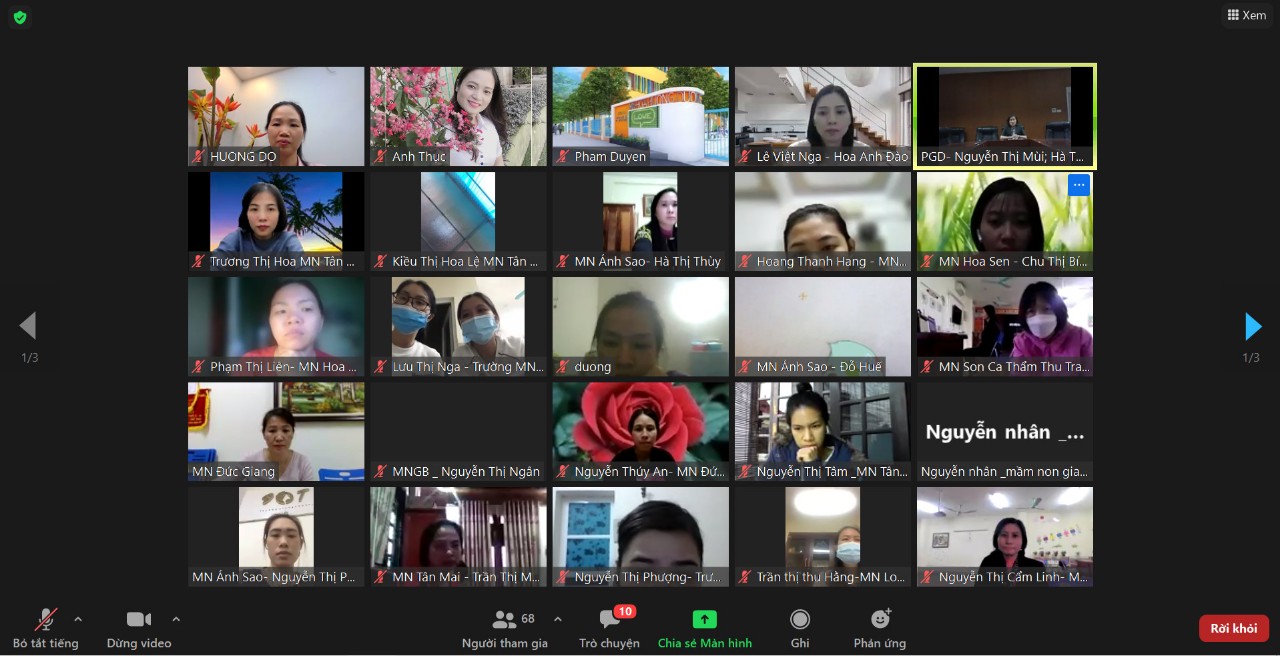The image size is (1280, 656).
Task: Click the Nguyễn nhân participant name tile
Action: pos(1004,432)
